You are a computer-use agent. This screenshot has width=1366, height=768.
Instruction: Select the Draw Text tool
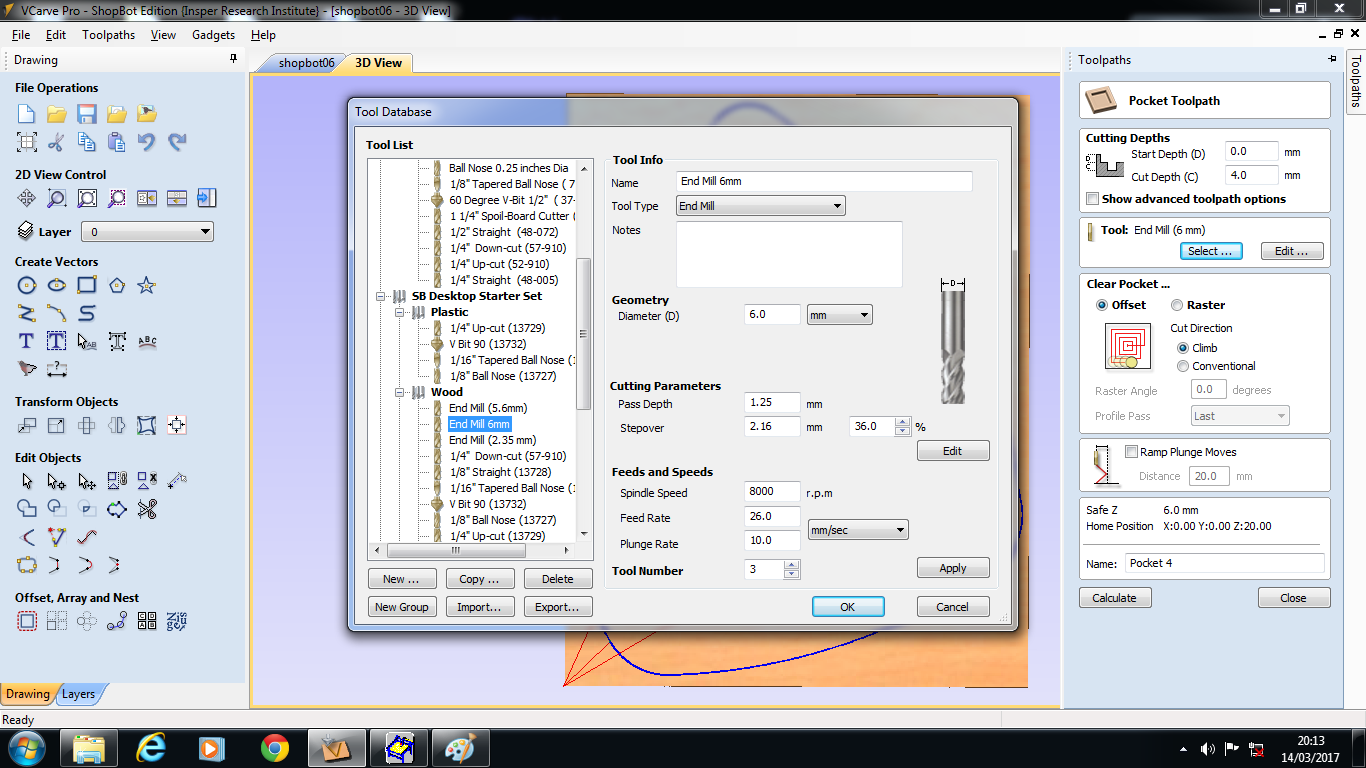pyautogui.click(x=27, y=342)
